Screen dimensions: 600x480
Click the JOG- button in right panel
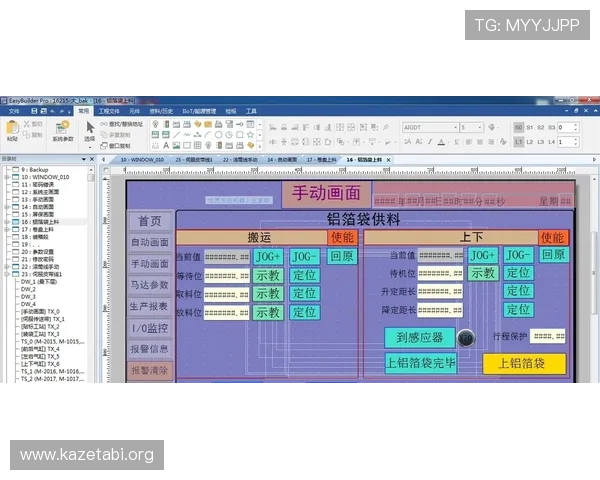pyautogui.click(x=518, y=255)
